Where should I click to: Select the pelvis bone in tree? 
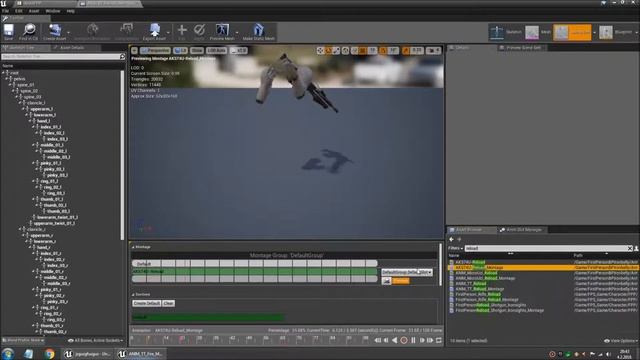tap(19, 79)
